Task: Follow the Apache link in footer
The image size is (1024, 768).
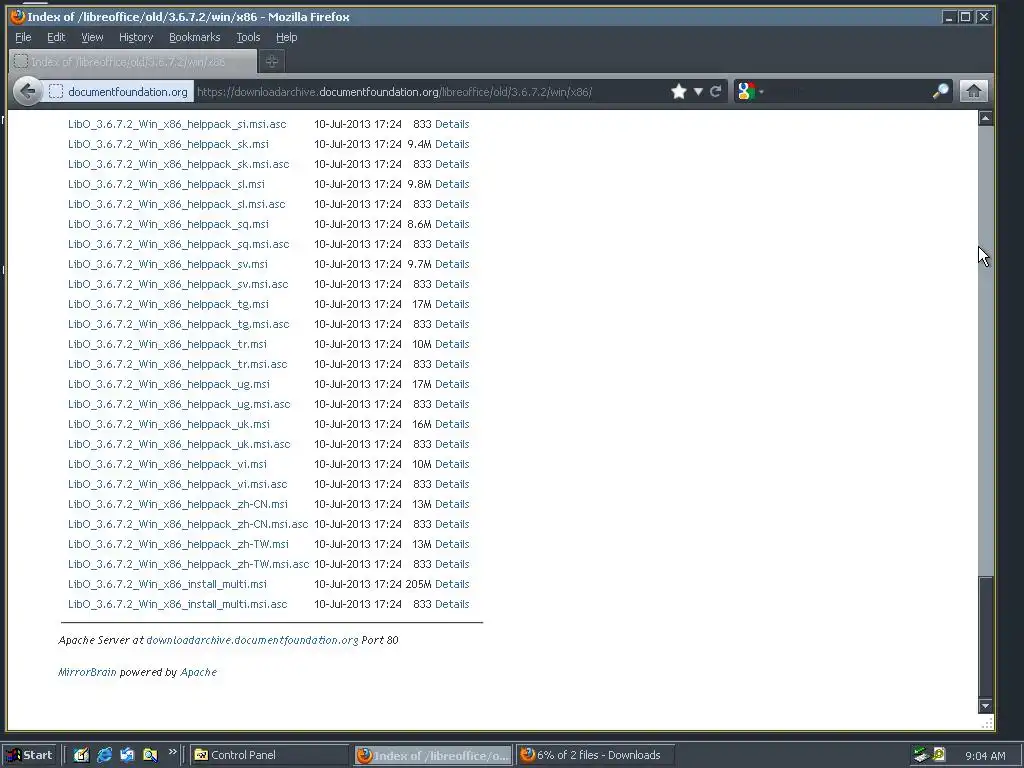Action: [x=199, y=672]
